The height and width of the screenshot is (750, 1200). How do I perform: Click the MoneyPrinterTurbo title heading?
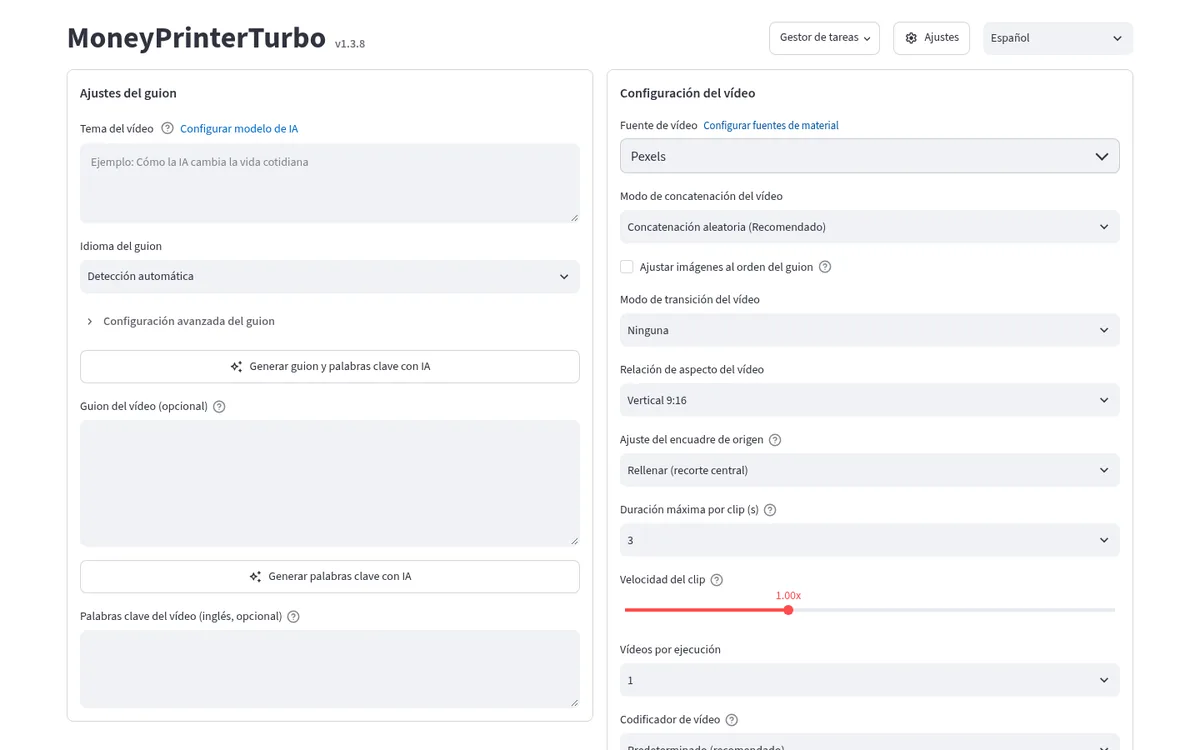point(196,38)
